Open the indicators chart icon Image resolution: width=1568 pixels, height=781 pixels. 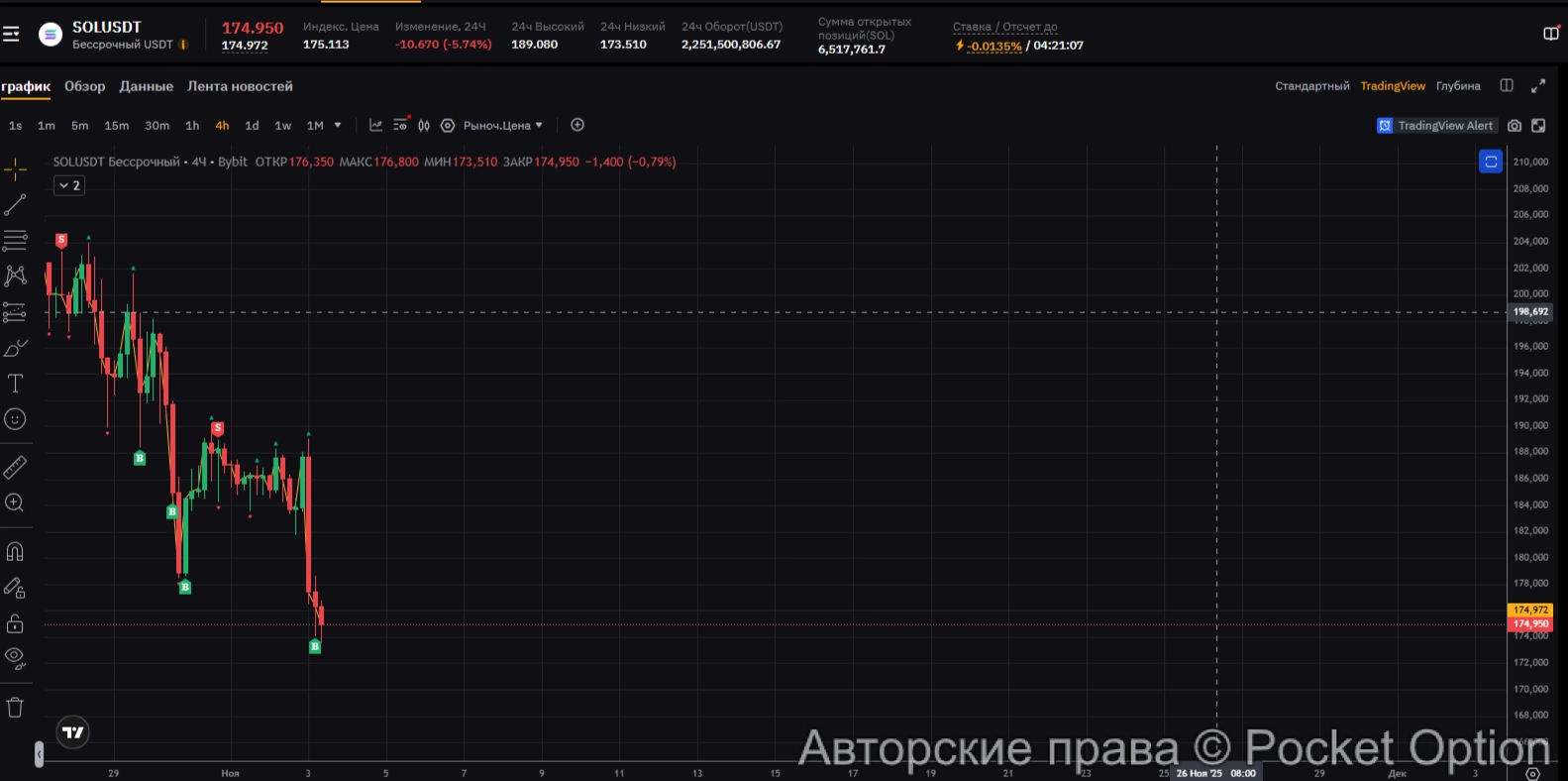(375, 126)
